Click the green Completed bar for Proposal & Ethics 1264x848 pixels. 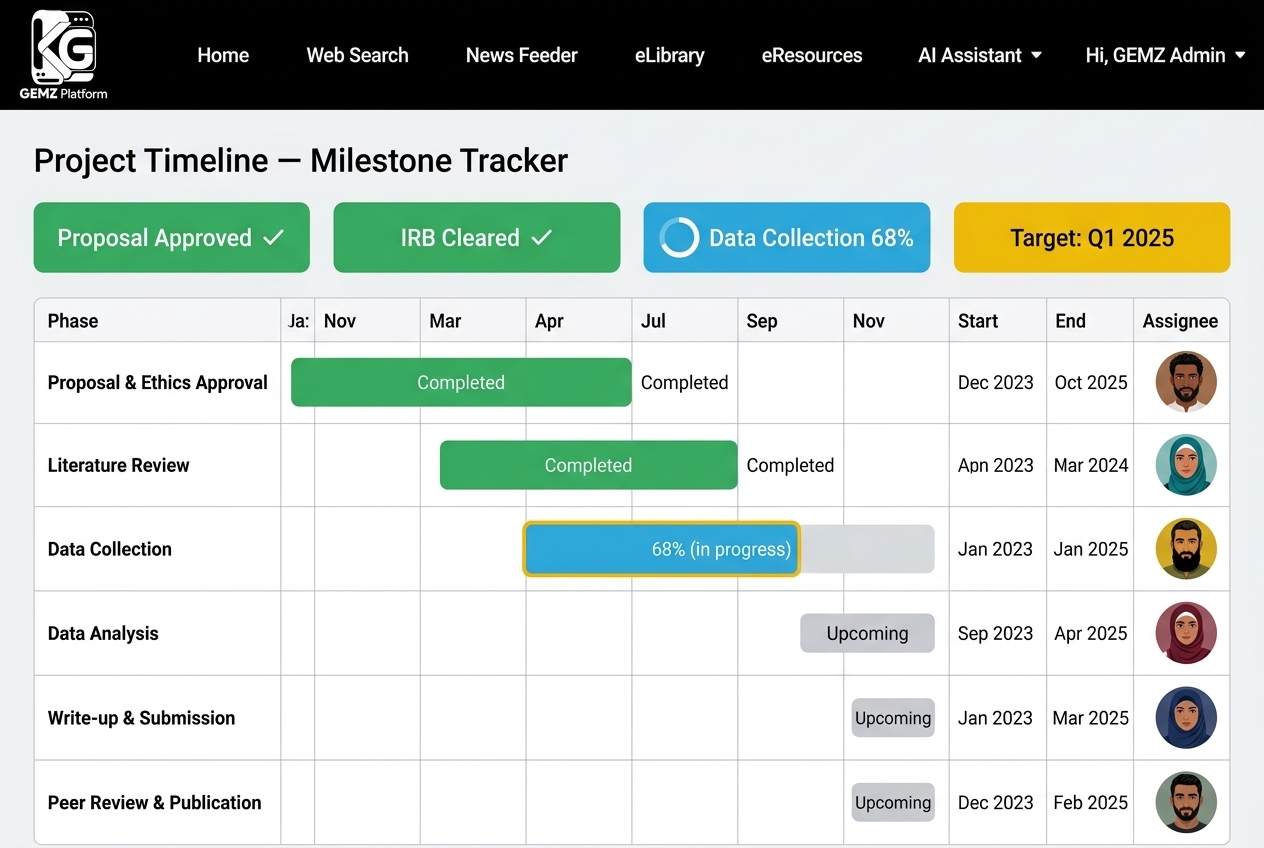[x=461, y=382]
